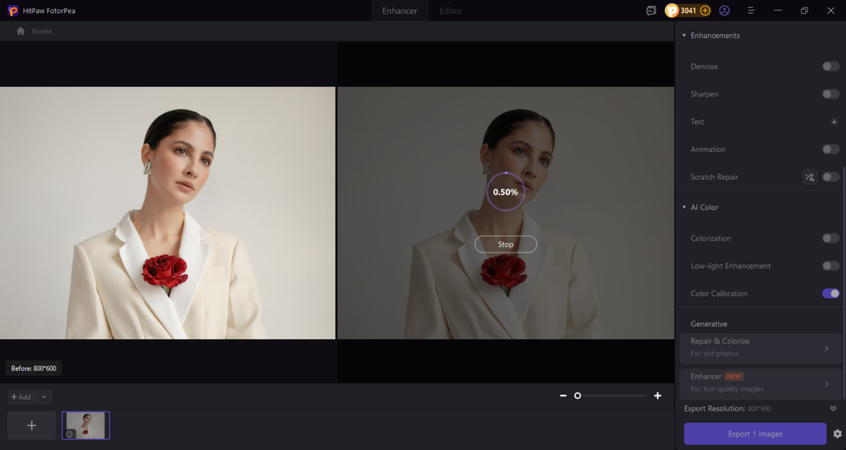
Task: Disable the Color Calibration toggle
Action: 830,294
